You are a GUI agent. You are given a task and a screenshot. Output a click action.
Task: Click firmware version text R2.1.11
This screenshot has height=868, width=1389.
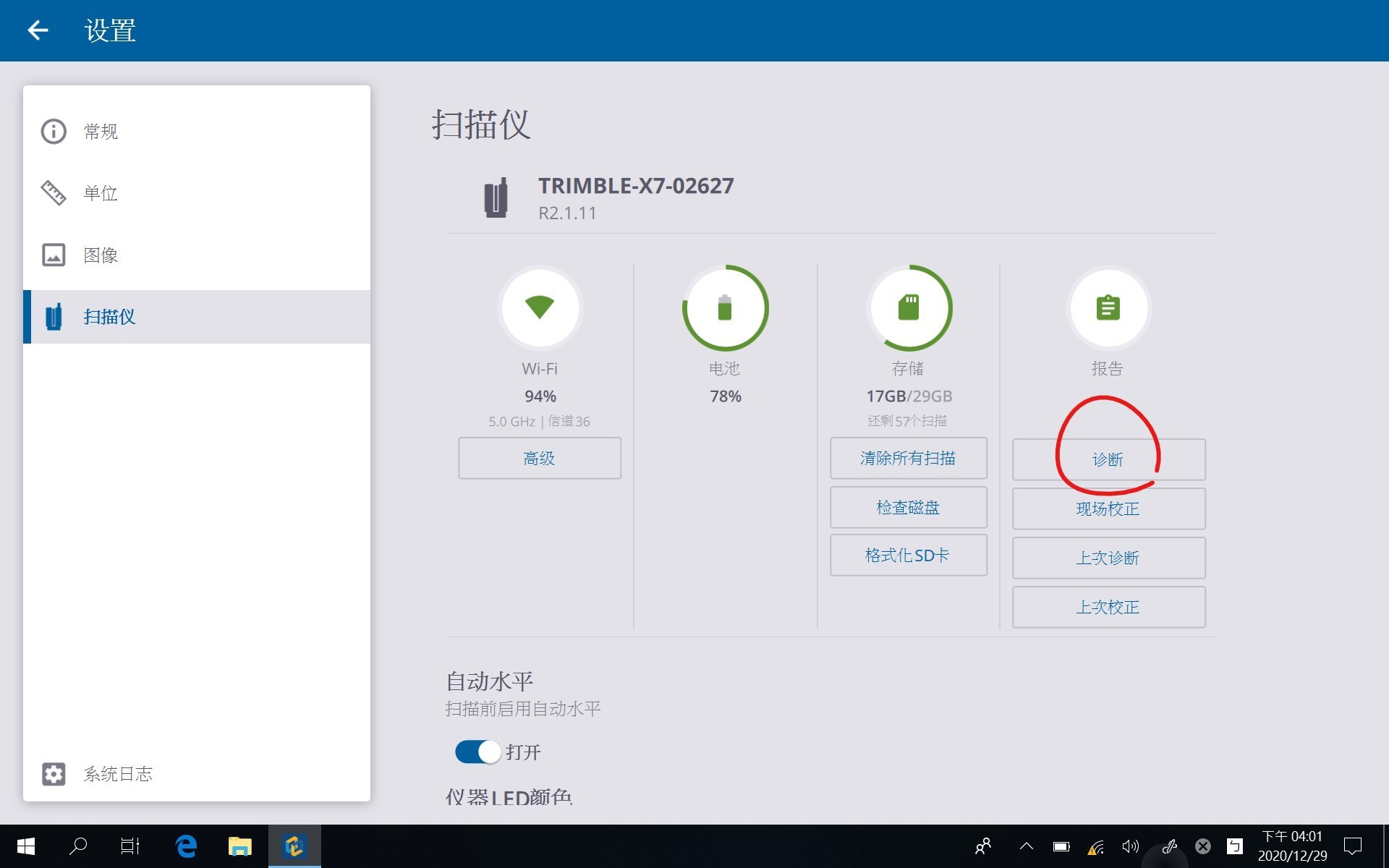pyautogui.click(x=567, y=213)
